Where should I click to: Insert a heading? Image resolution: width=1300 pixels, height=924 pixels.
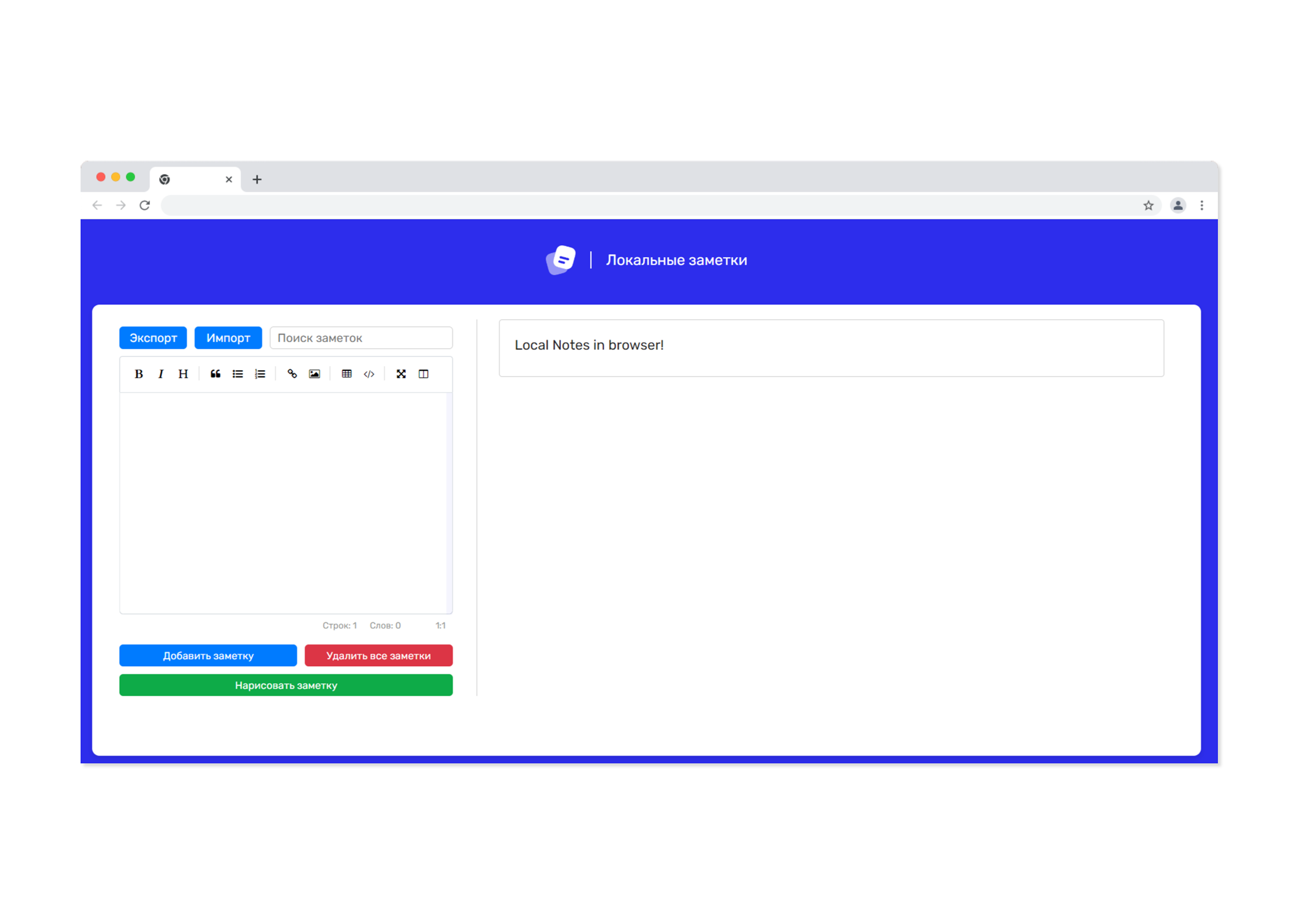(x=183, y=374)
